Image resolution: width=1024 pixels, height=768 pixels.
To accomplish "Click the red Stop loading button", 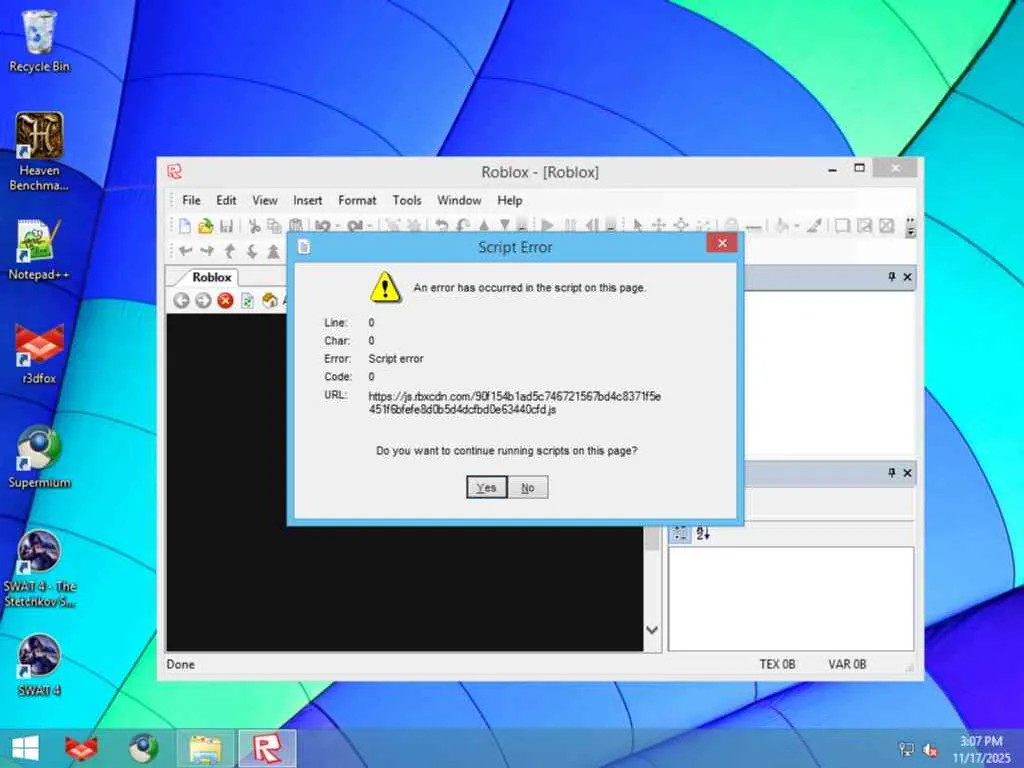I will point(225,300).
